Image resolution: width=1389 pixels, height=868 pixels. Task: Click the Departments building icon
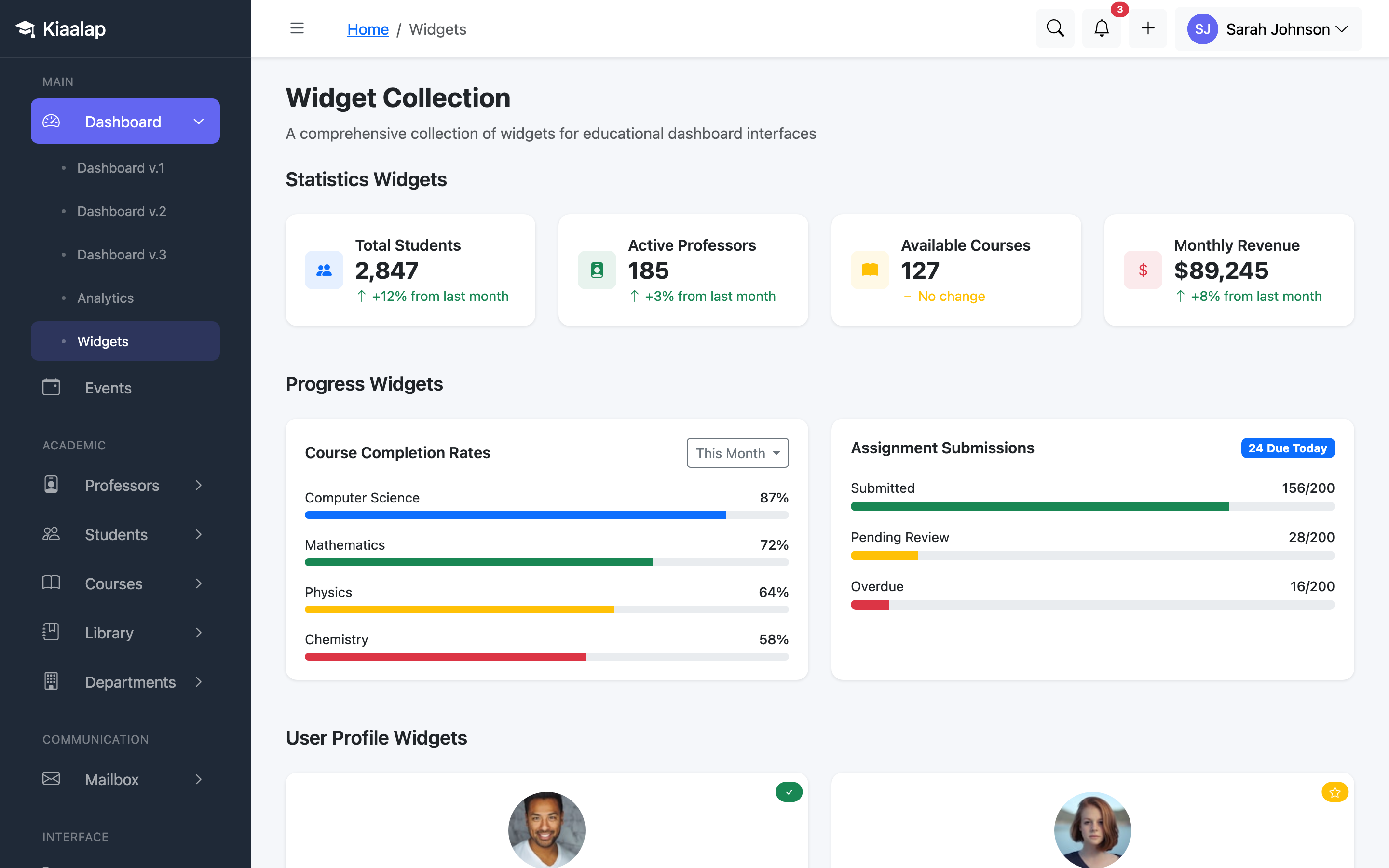[51, 681]
